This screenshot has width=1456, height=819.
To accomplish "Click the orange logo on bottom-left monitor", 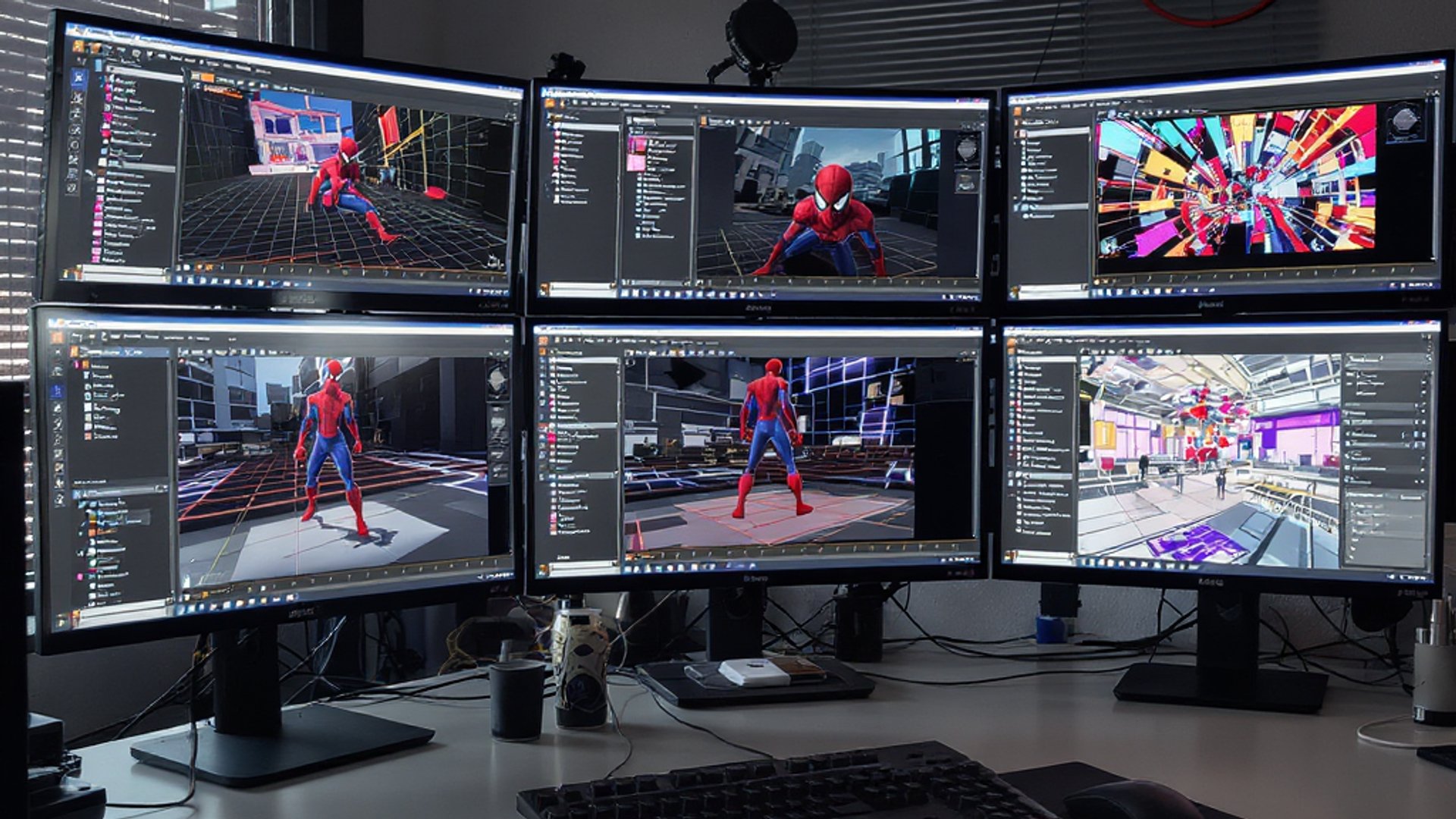I will [x=55, y=336].
